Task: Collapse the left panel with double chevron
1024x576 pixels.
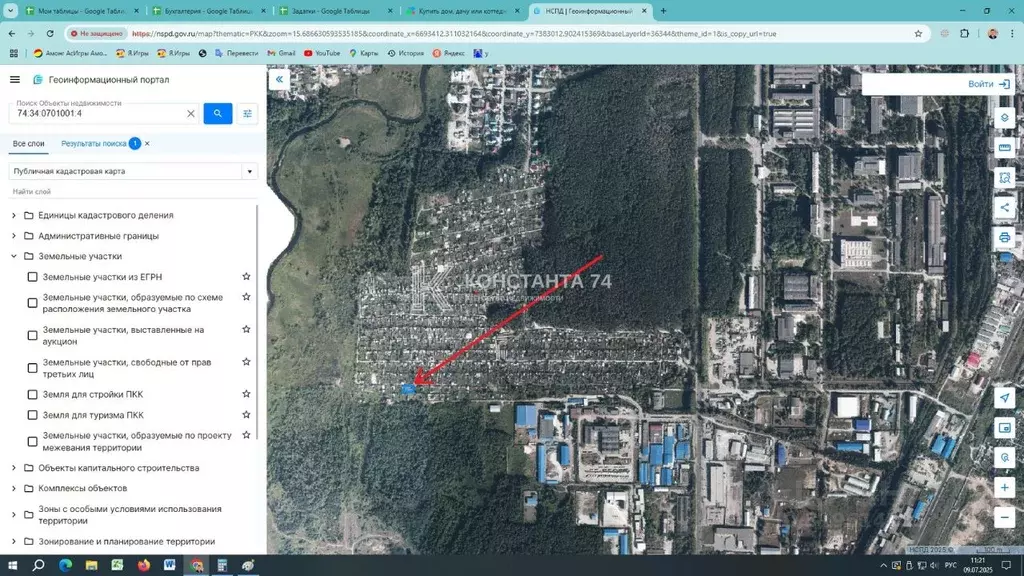Action: click(x=279, y=80)
